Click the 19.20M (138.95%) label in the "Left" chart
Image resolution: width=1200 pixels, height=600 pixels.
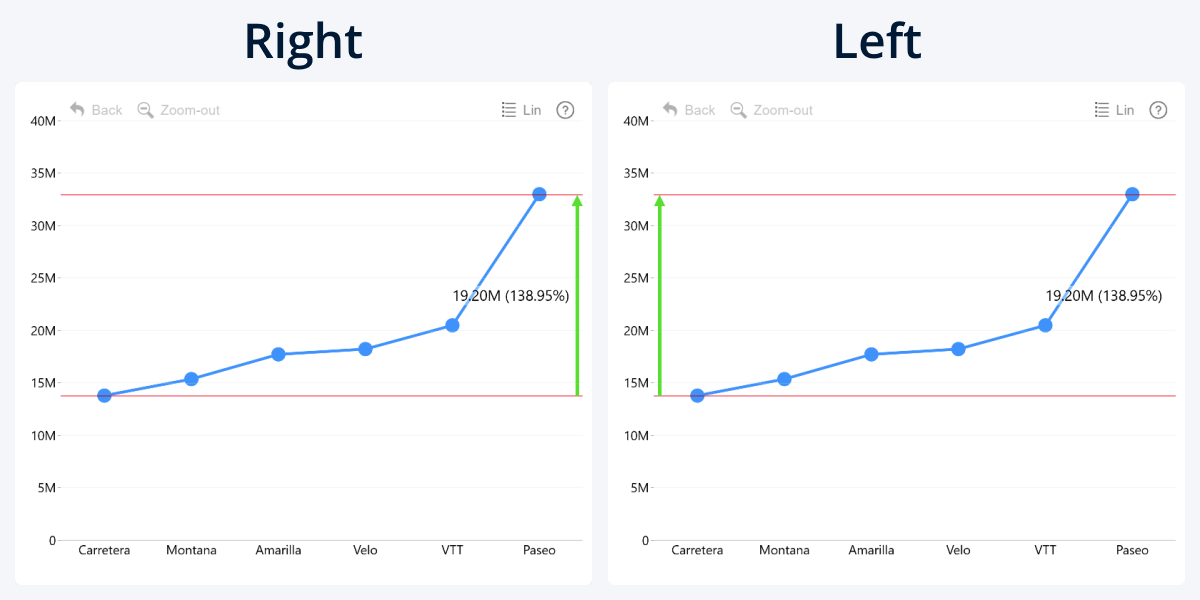pos(1103,296)
